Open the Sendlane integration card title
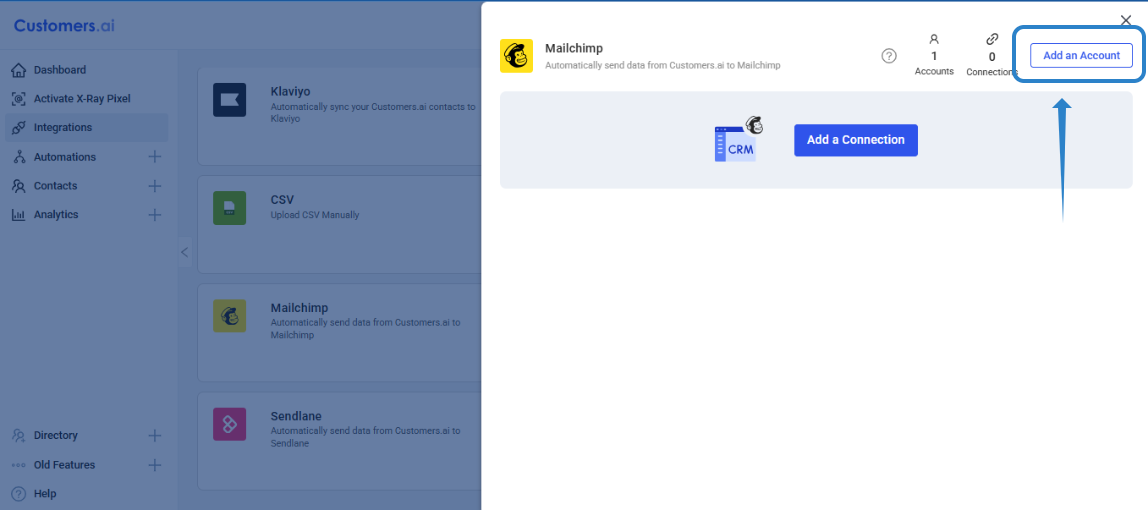 297,416
